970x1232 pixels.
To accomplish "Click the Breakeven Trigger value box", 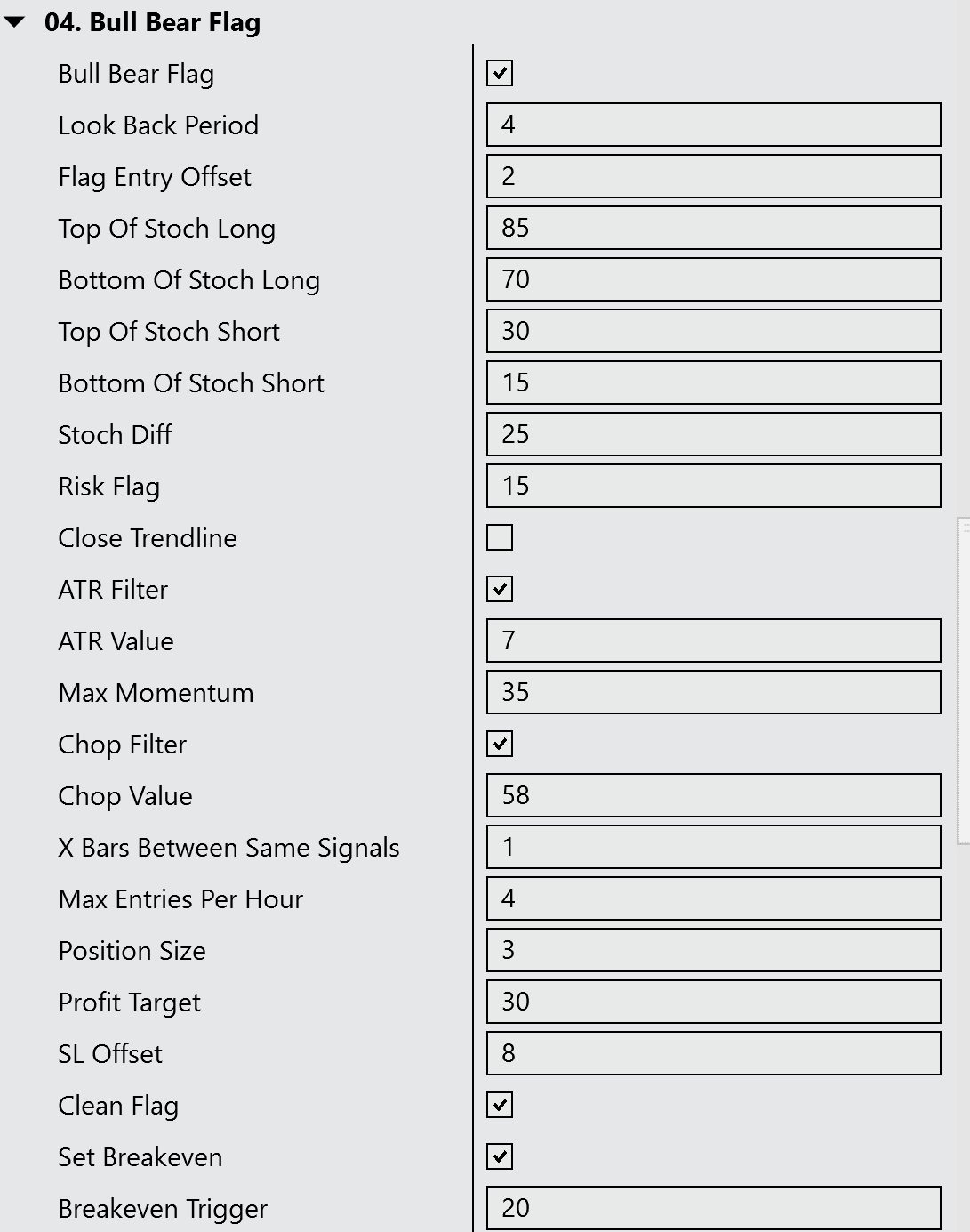I will (x=713, y=1208).
